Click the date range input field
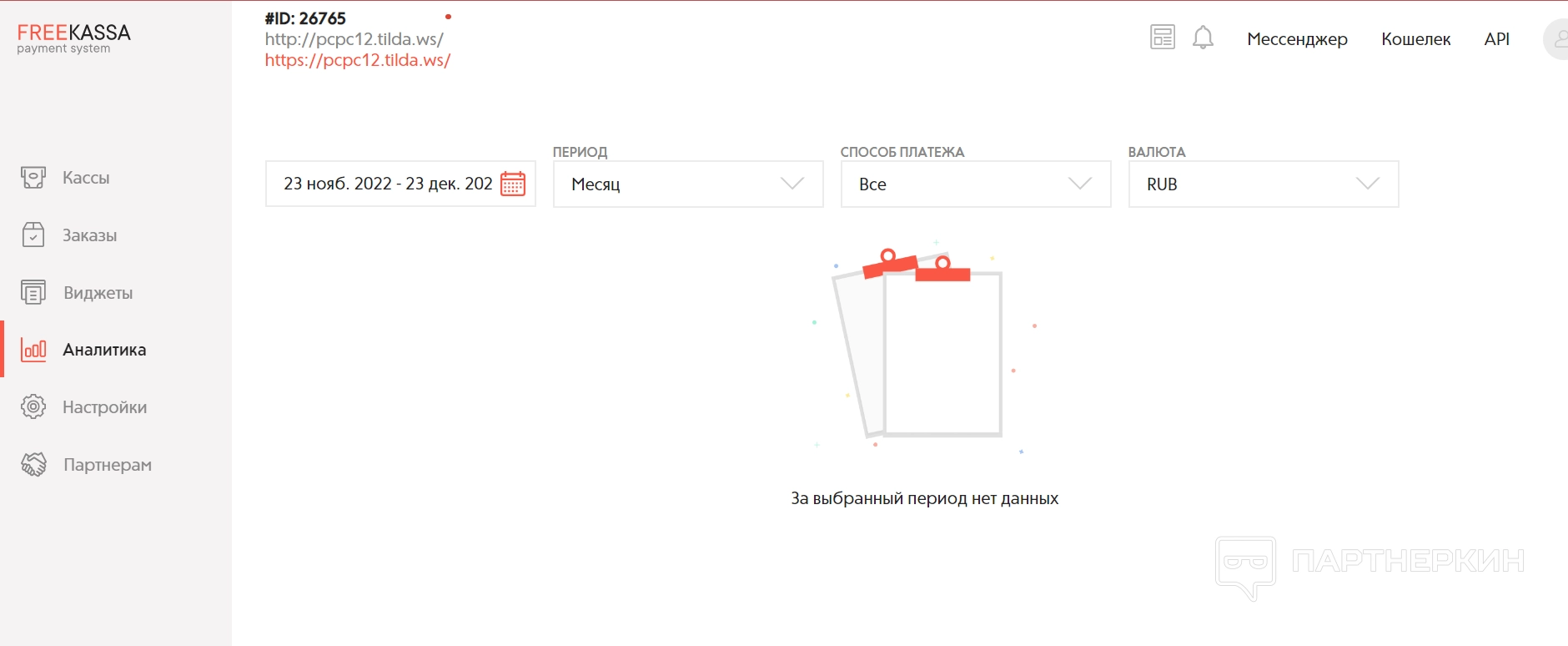 pyautogui.click(x=387, y=184)
